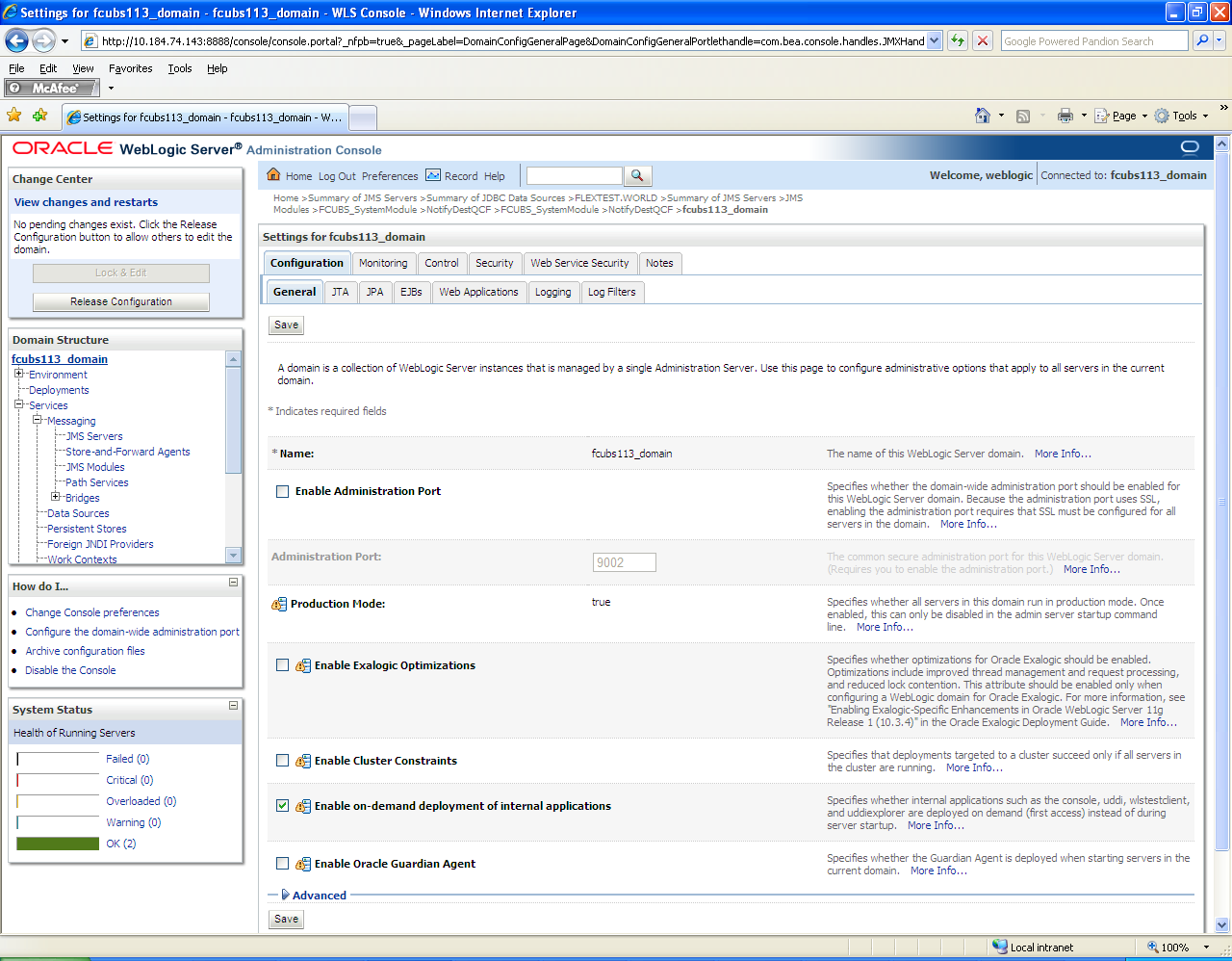Click the IE command bar Home icon

982,116
